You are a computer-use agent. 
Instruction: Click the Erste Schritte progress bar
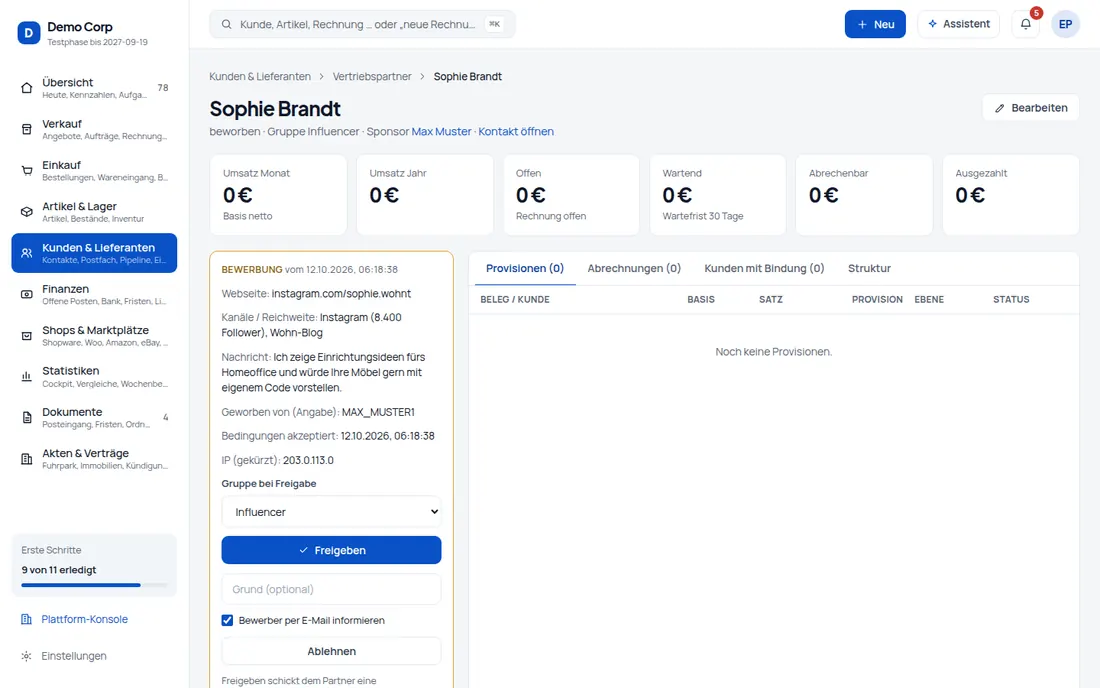point(94,585)
